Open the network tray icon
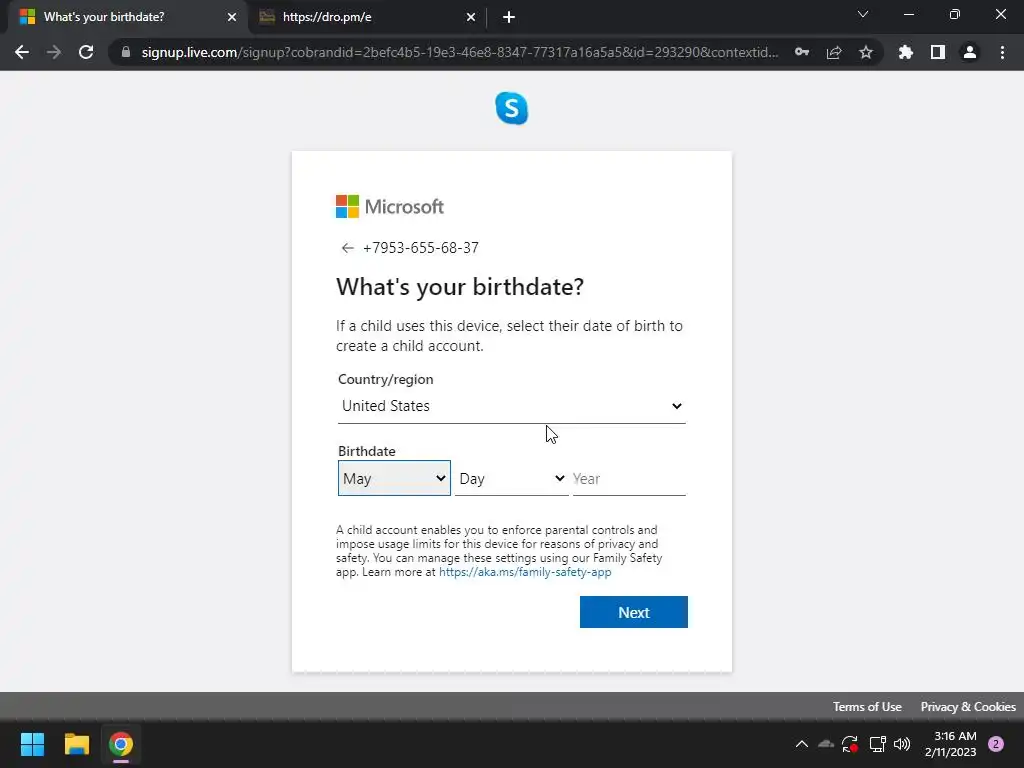 coord(877,744)
